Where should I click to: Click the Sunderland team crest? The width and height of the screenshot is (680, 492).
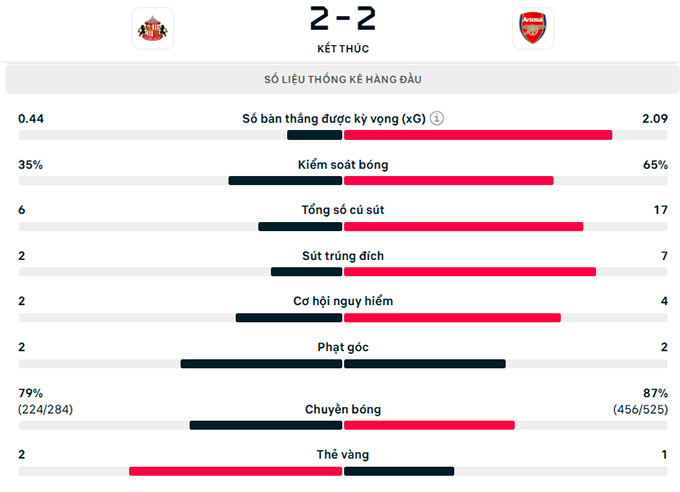(x=152, y=29)
